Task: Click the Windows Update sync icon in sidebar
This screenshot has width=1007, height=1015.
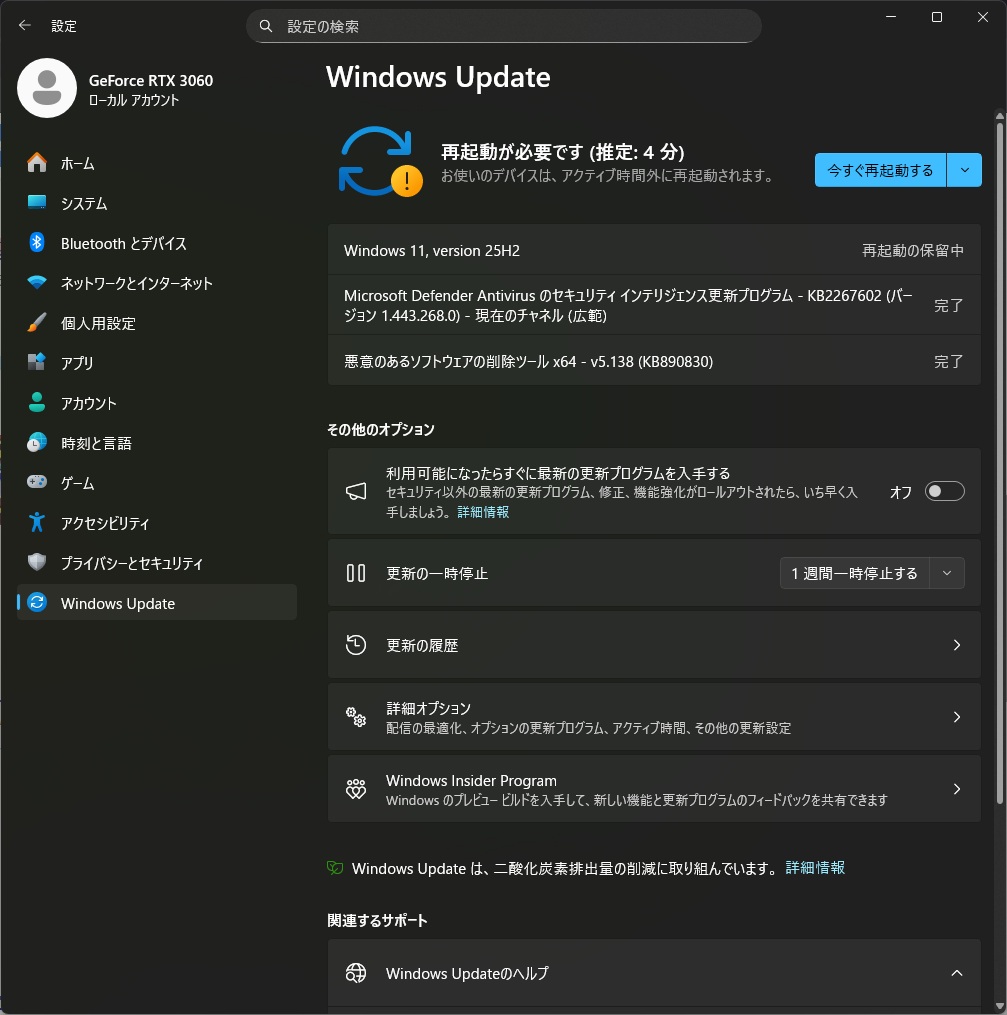Action: [37, 603]
